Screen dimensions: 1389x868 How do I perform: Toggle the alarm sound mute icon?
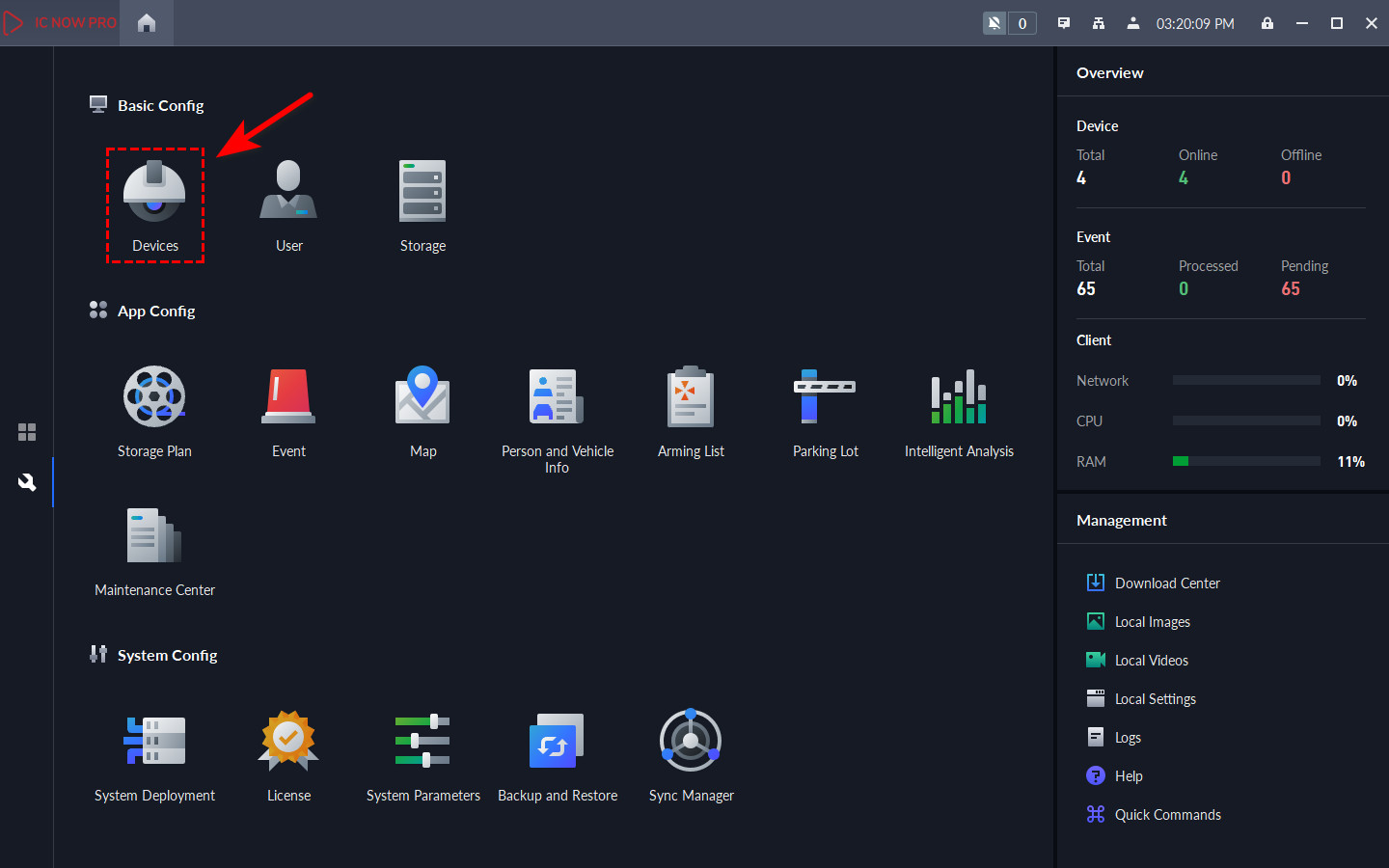tap(994, 23)
